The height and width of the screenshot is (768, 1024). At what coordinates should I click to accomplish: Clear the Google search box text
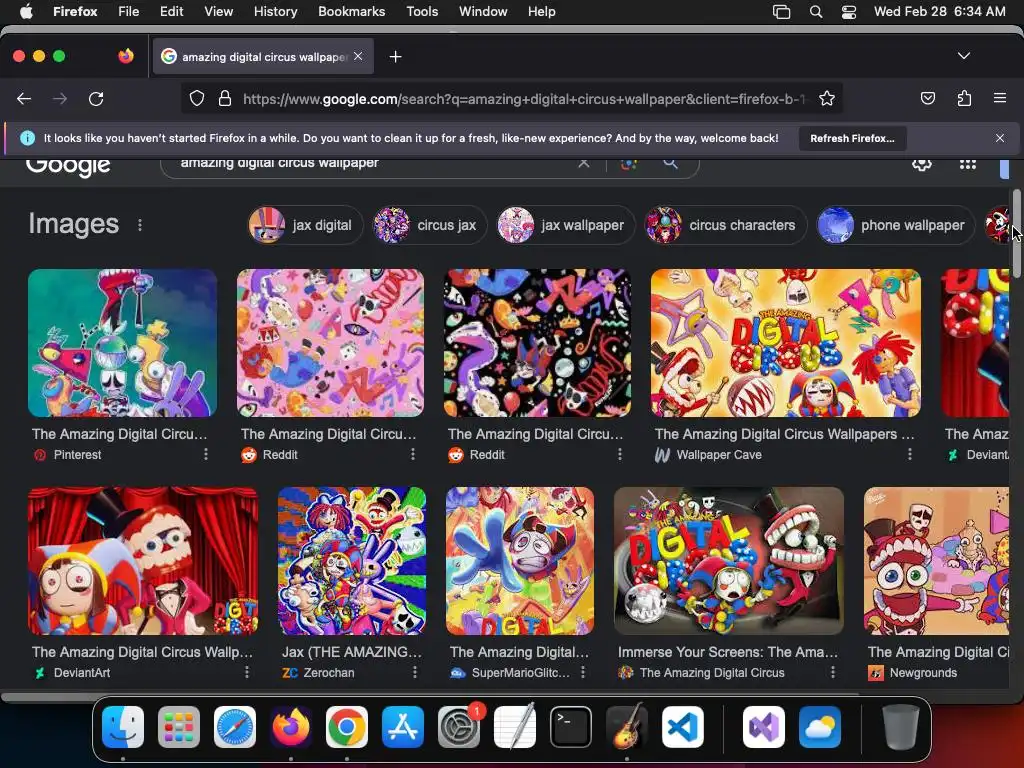coord(584,163)
